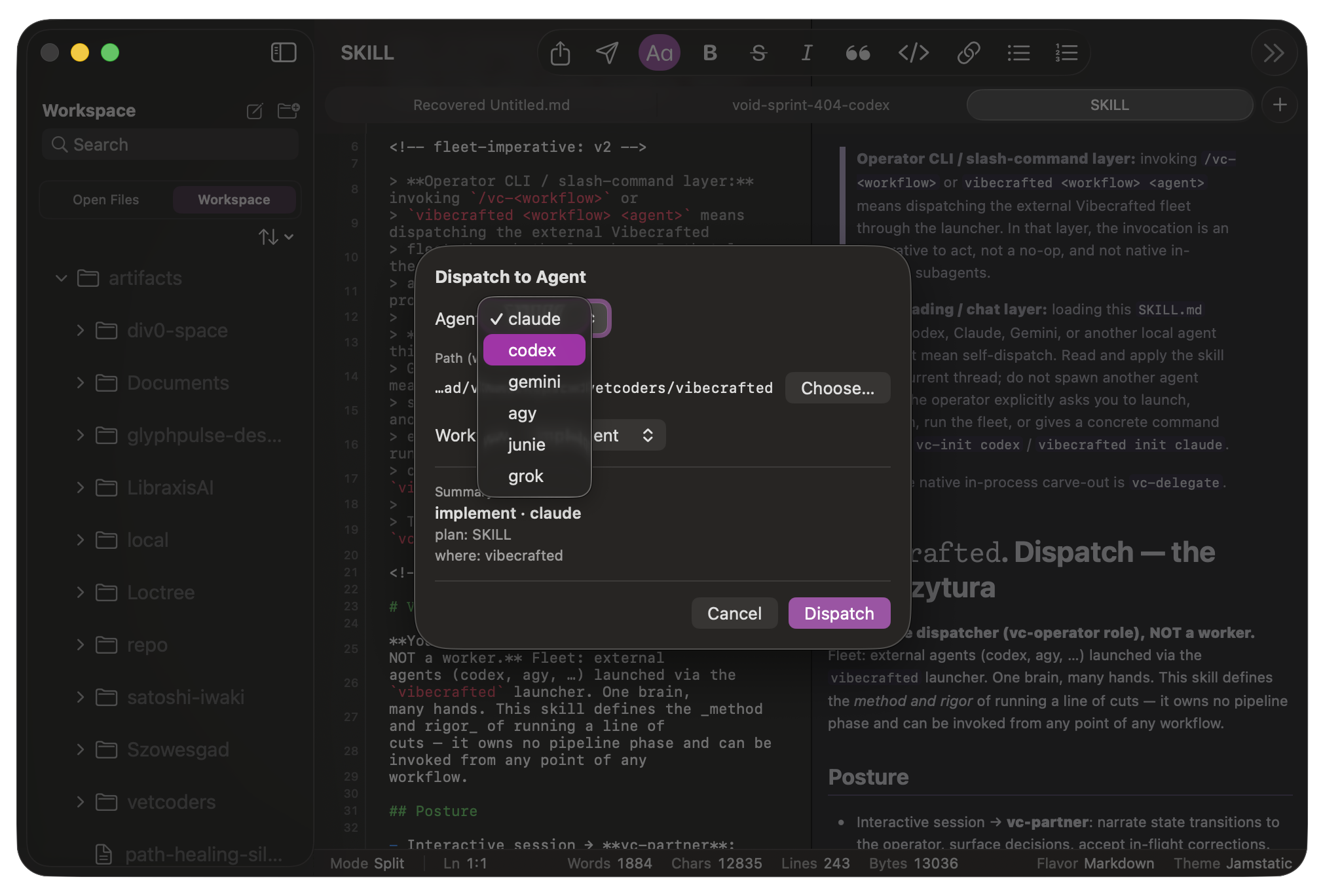
Task: Add a new tab with plus button
Action: 1280,105
